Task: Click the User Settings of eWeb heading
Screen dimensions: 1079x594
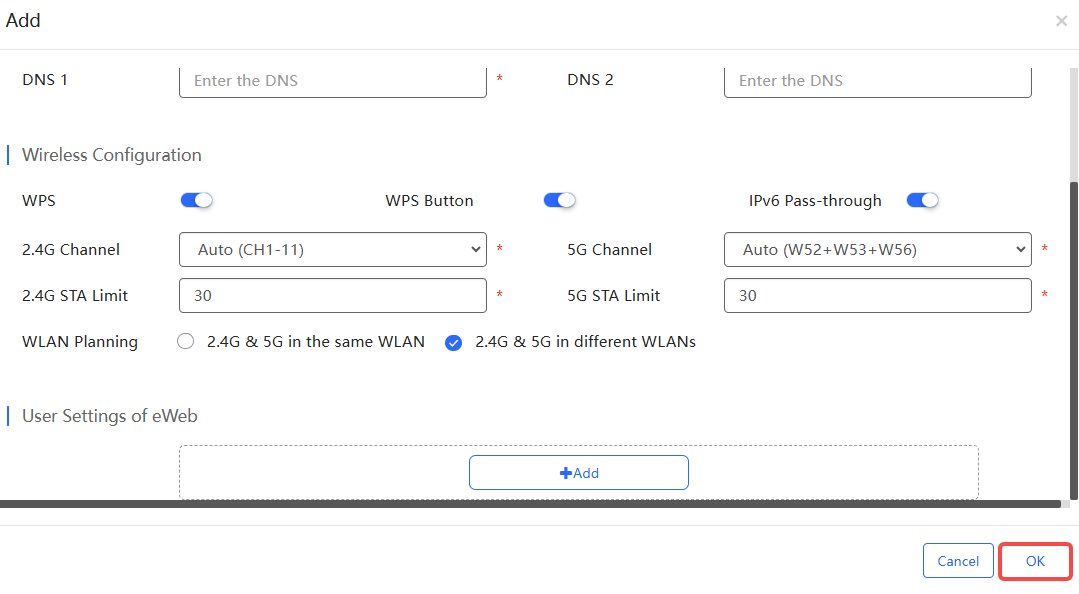Action: [x=109, y=416]
